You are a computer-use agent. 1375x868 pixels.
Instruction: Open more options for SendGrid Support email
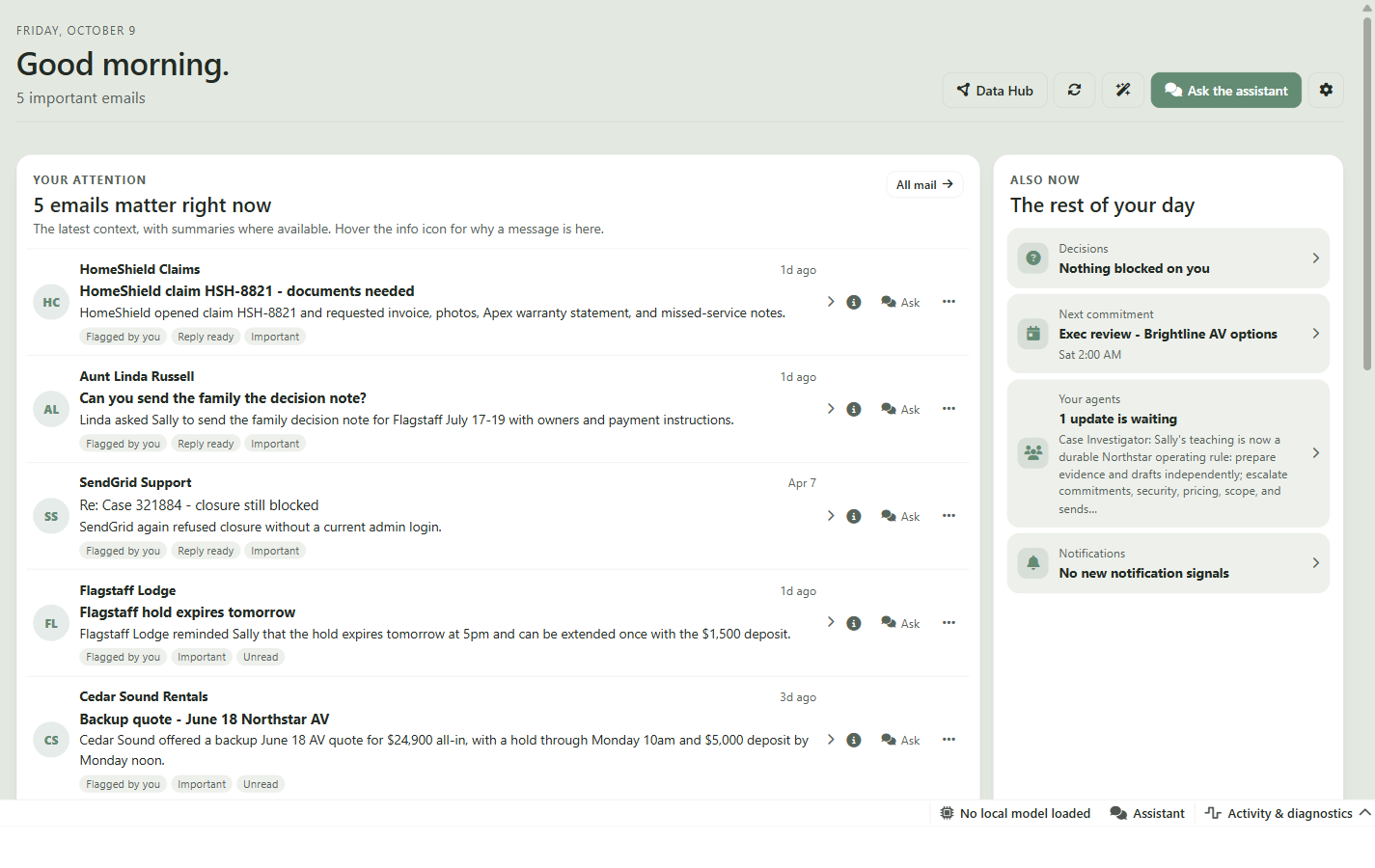[x=949, y=516]
